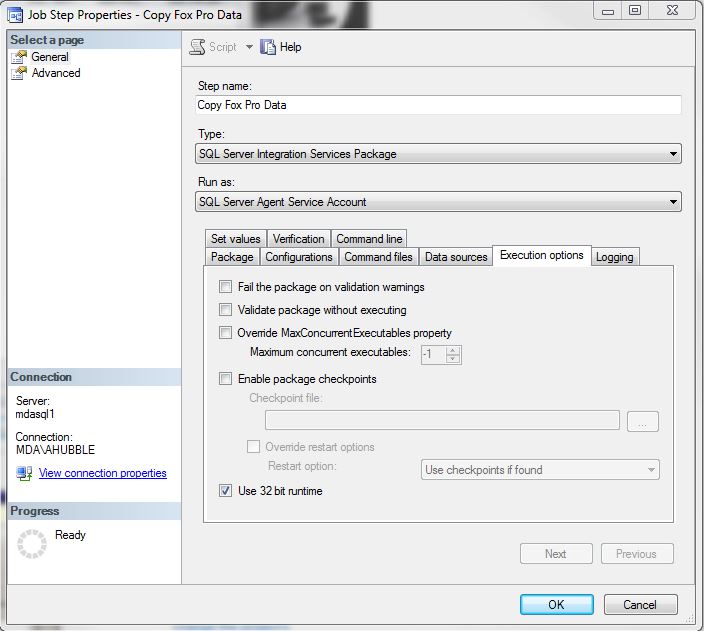The height and width of the screenshot is (631, 704).
Task: Check Override MaxConcurrentExecutables property
Action: click(225, 332)
